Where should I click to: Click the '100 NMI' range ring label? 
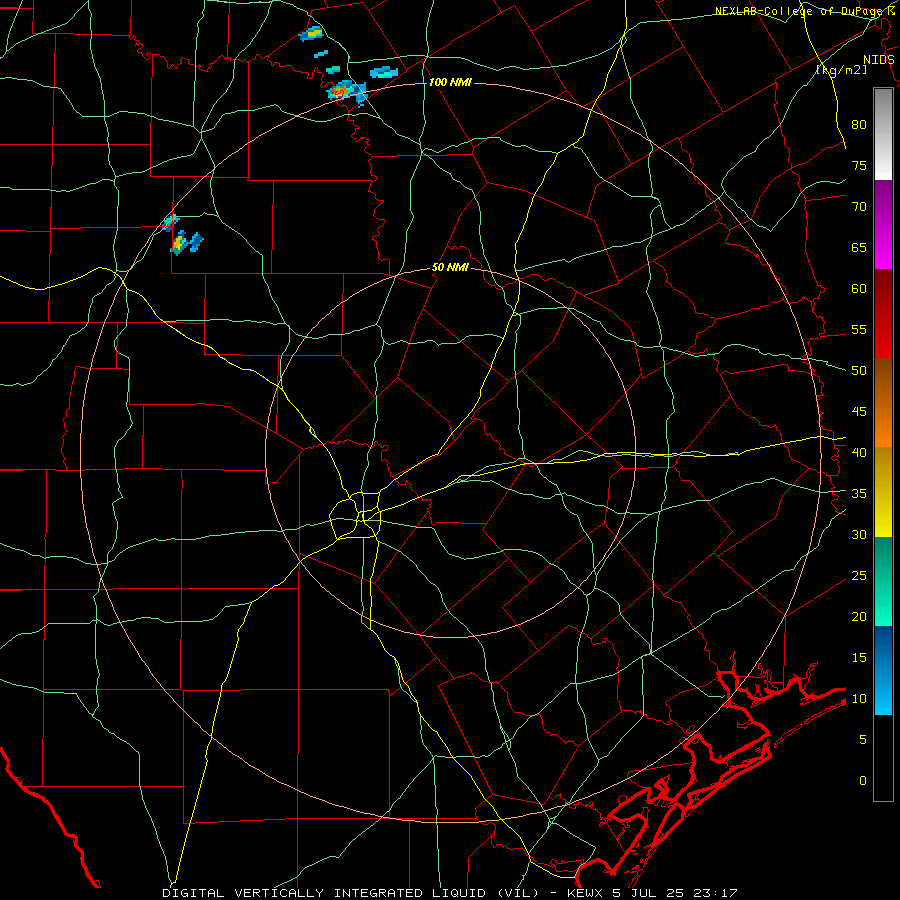tap(450, 83)
